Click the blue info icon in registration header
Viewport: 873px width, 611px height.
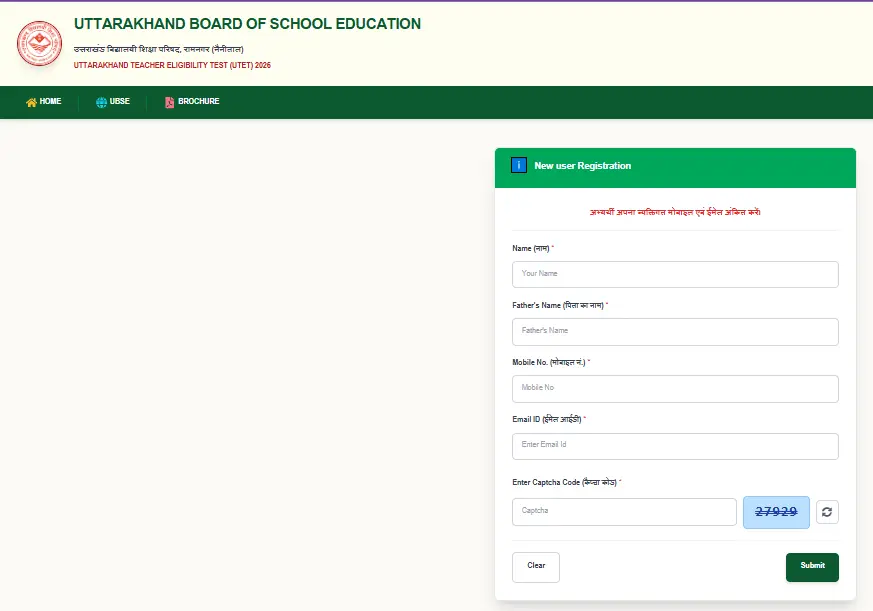click(x=518, y=165)
